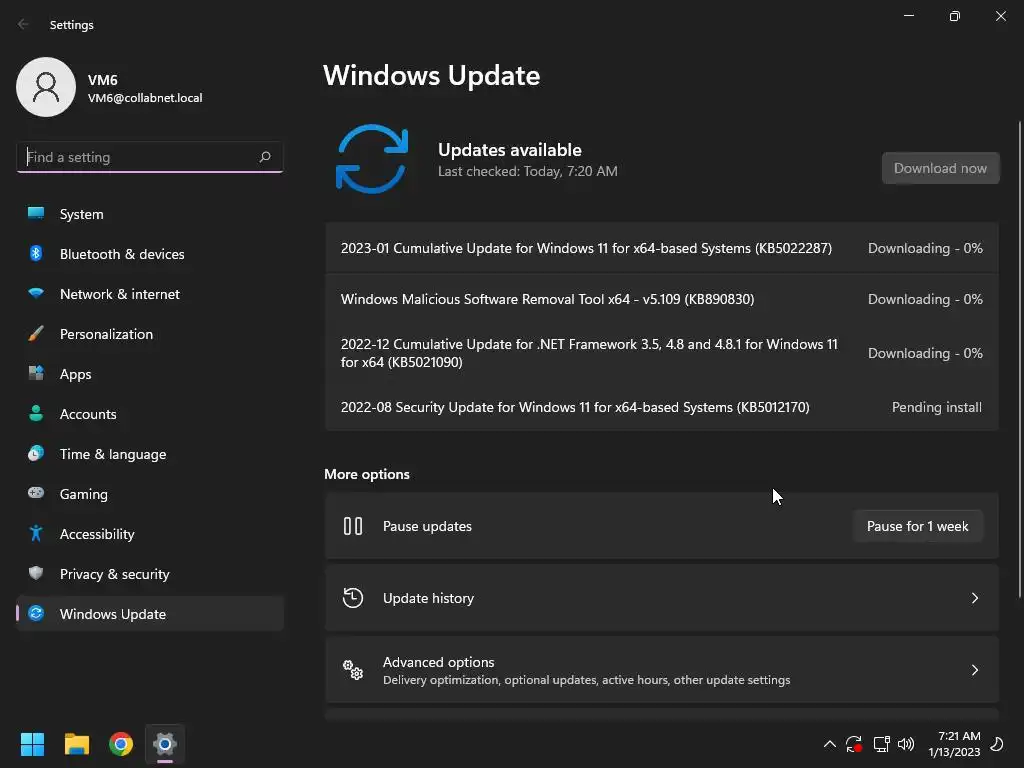The width and height of the screenshot is (1024, 768).
Task: Click Downloading - 0% status for KB890830
Action: click(925, 299)
